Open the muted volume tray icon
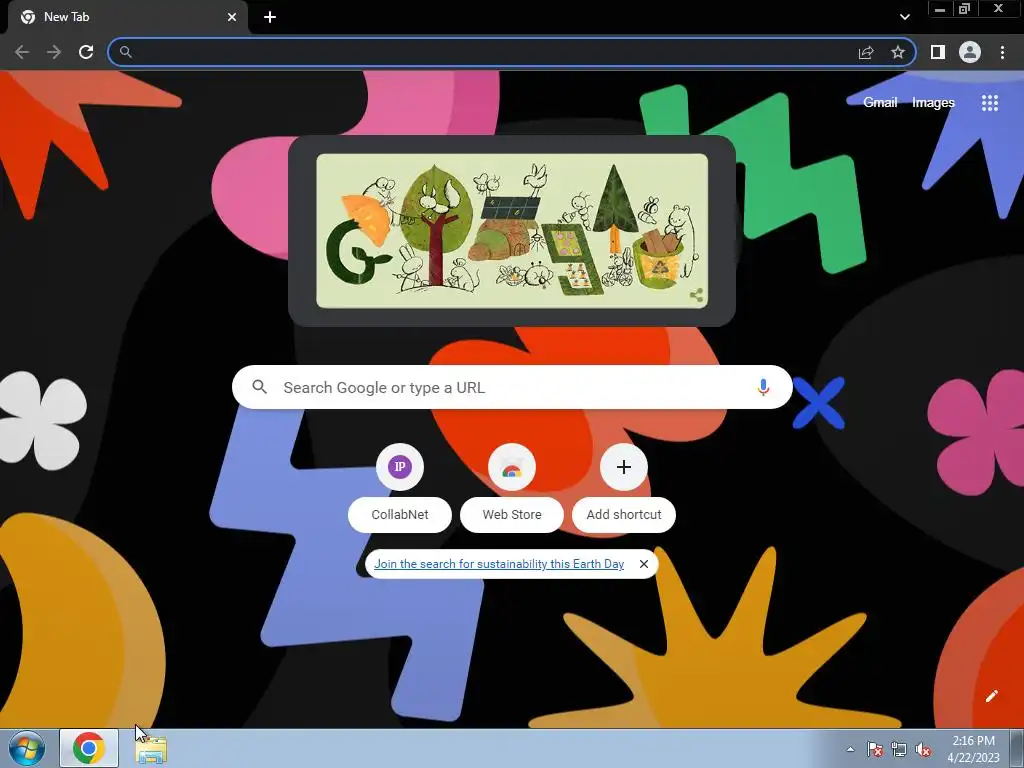The image size is (1024, 768). [x=923, y=749]
